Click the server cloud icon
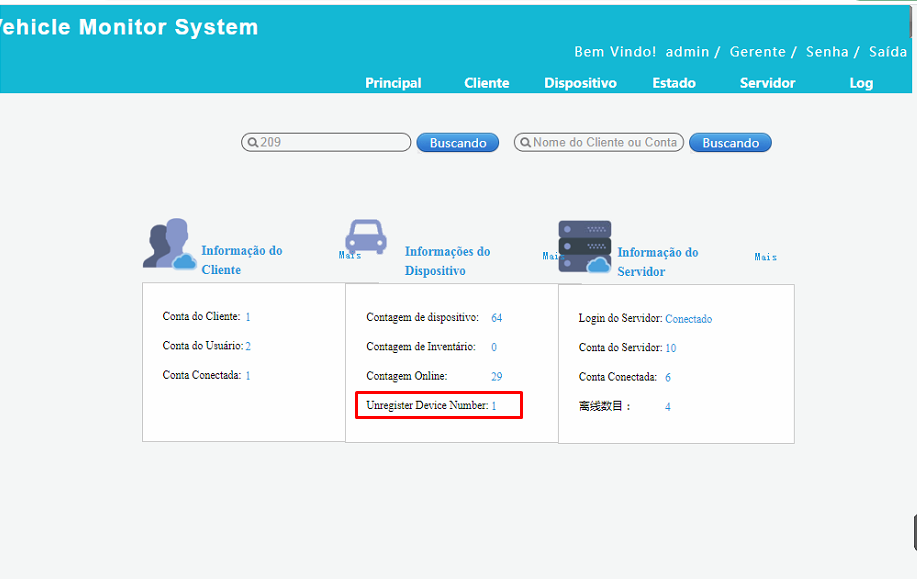The image size is (917, 579). [x=584, y=246]
